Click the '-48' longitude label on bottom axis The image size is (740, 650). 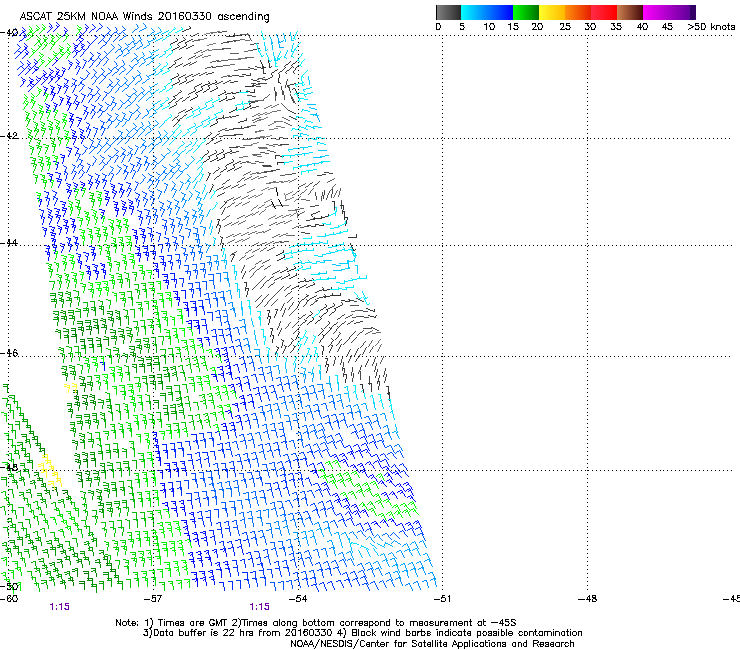(588, 599)
